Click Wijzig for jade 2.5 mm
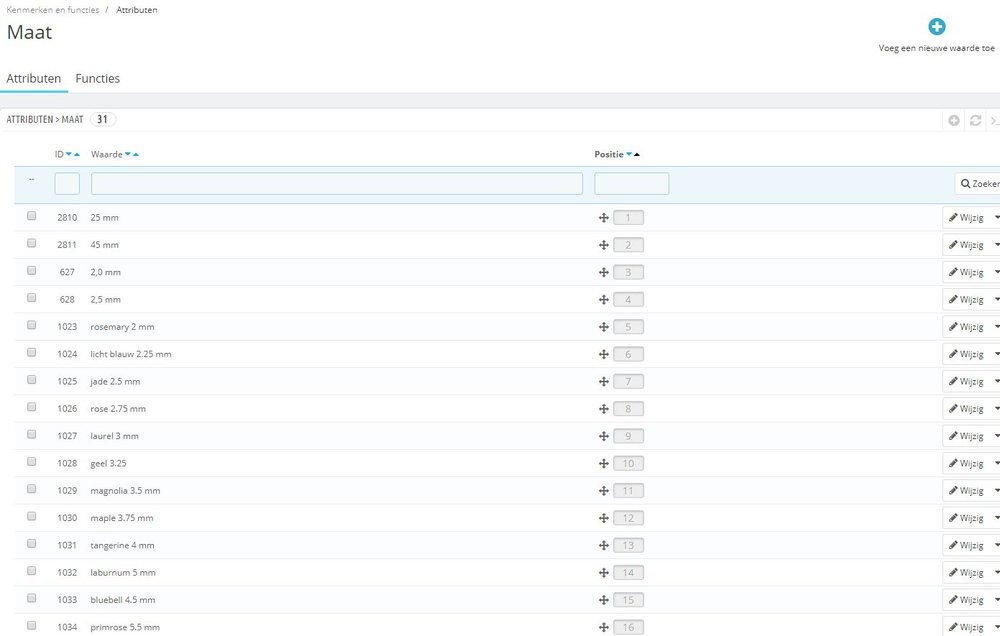The width and height of the screenshot is (1000, 636). click(966, 381)
